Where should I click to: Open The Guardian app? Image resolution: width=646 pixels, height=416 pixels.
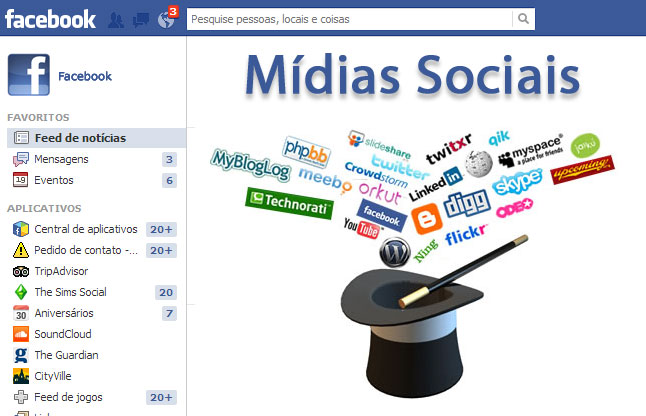click(66, 355)
